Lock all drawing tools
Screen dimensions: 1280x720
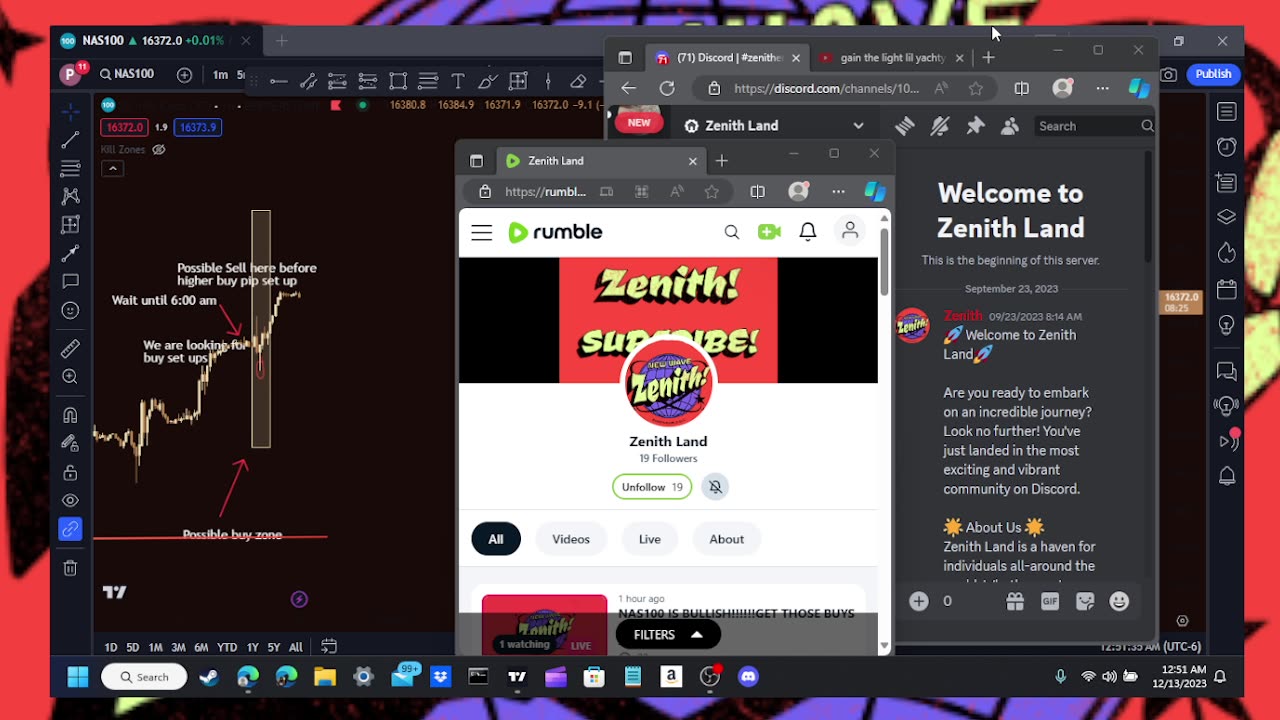click(70, 472)
